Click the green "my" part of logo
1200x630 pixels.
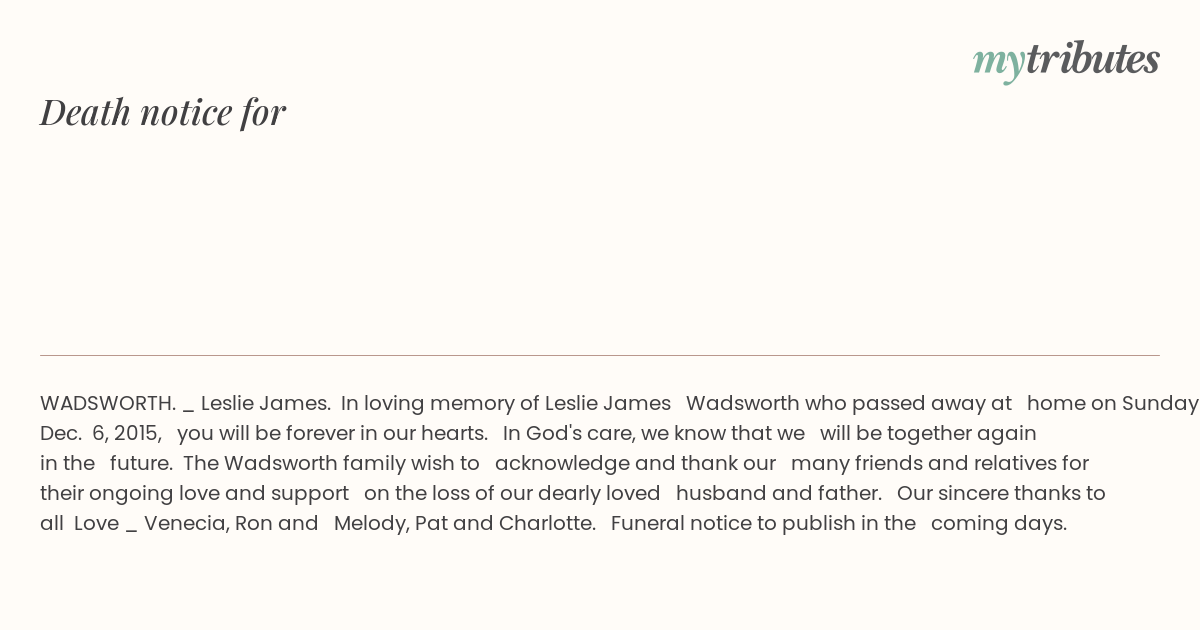click(x=999, y=64)
